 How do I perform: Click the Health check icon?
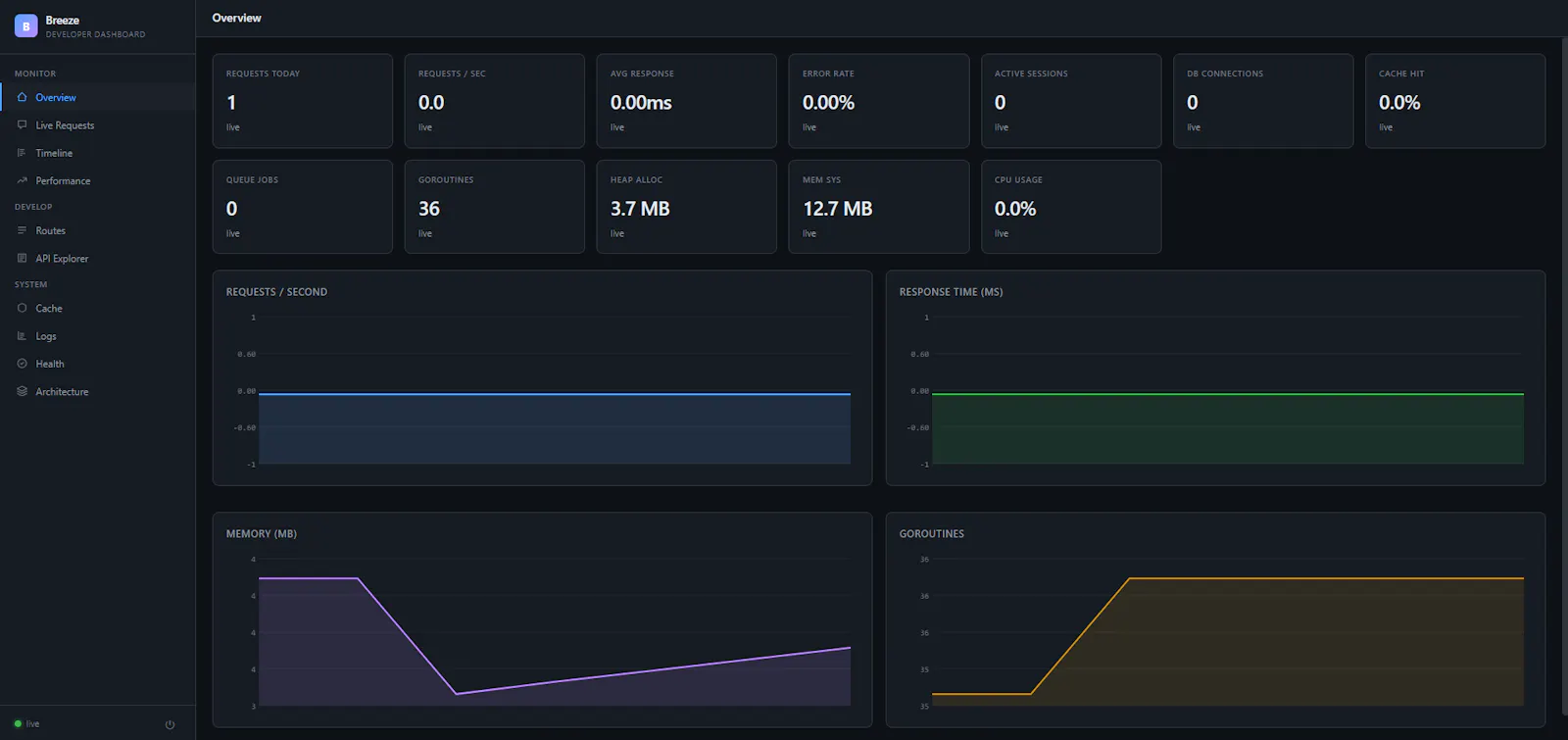pos(22,364)
